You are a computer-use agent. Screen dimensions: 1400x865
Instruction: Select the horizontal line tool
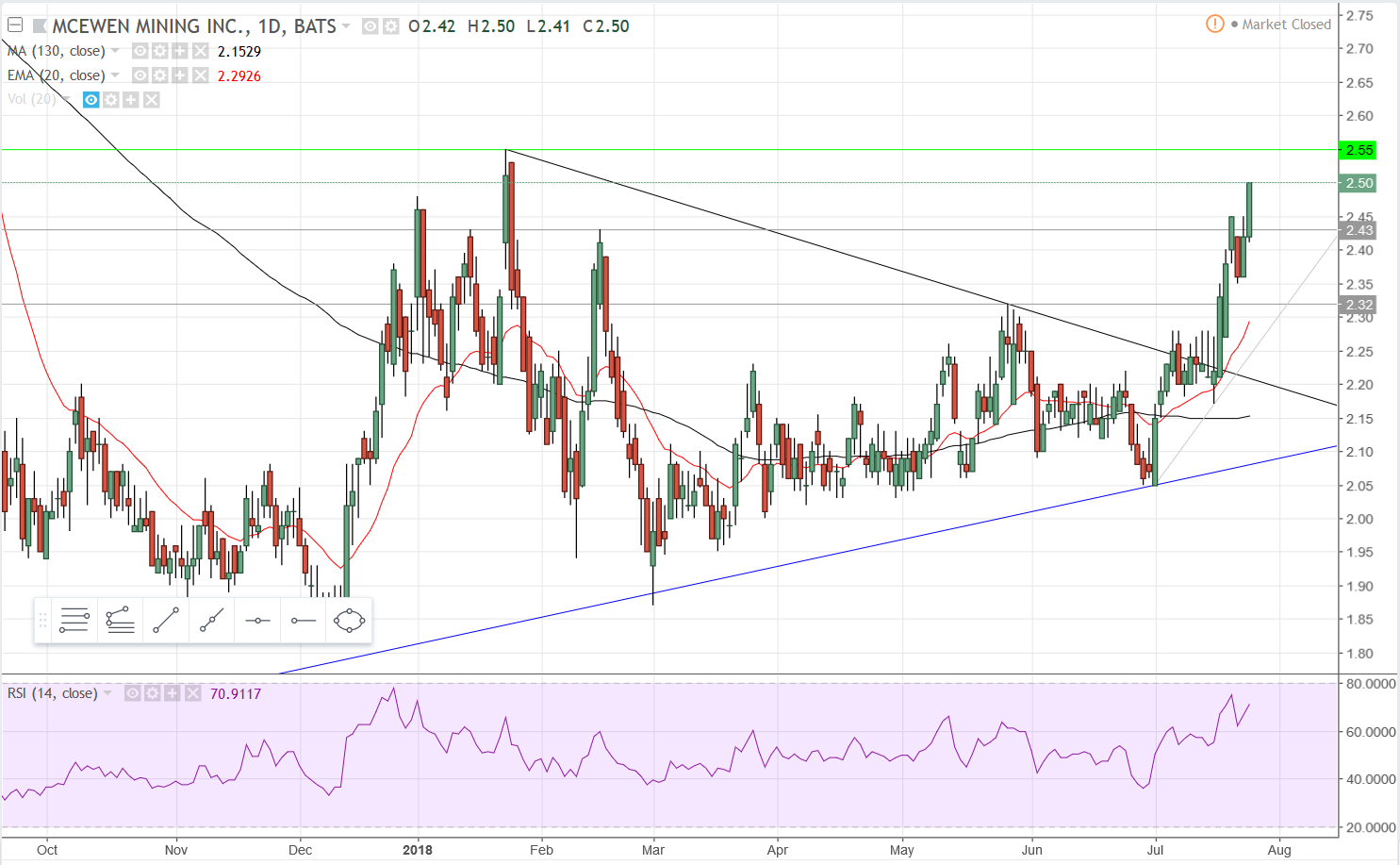[257, 620]
